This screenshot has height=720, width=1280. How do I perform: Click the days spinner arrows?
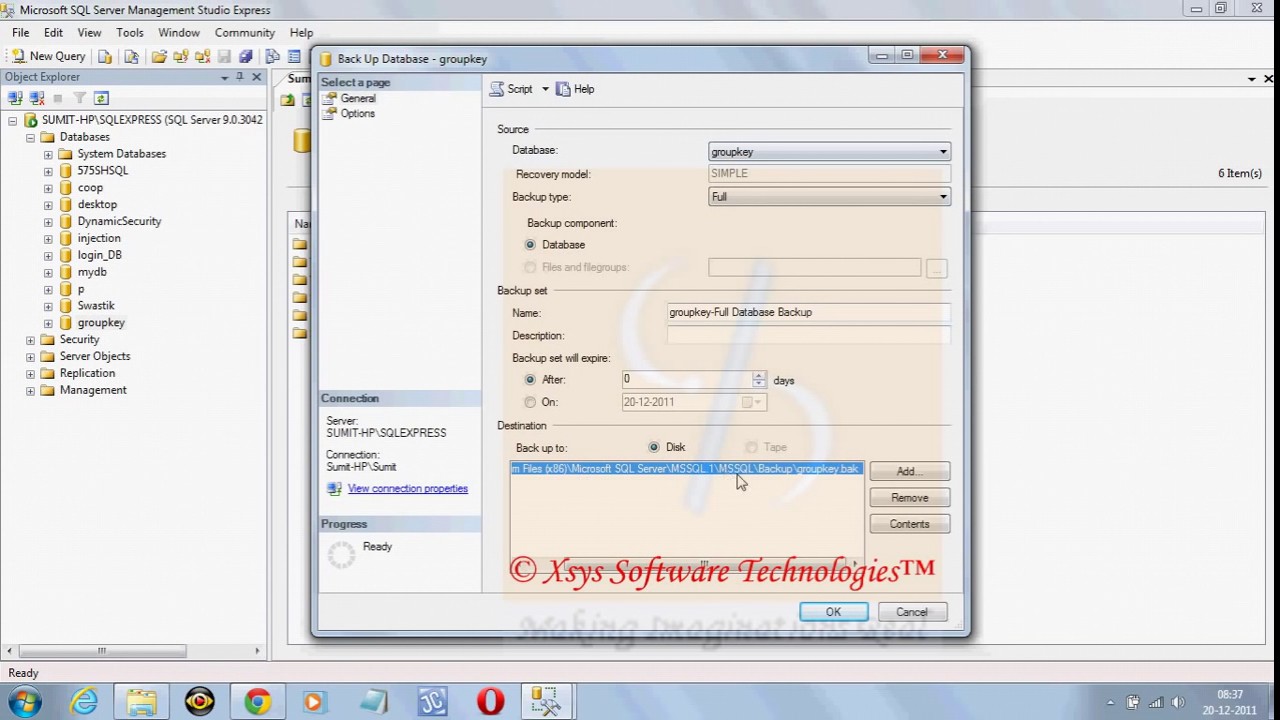[759, 379]
